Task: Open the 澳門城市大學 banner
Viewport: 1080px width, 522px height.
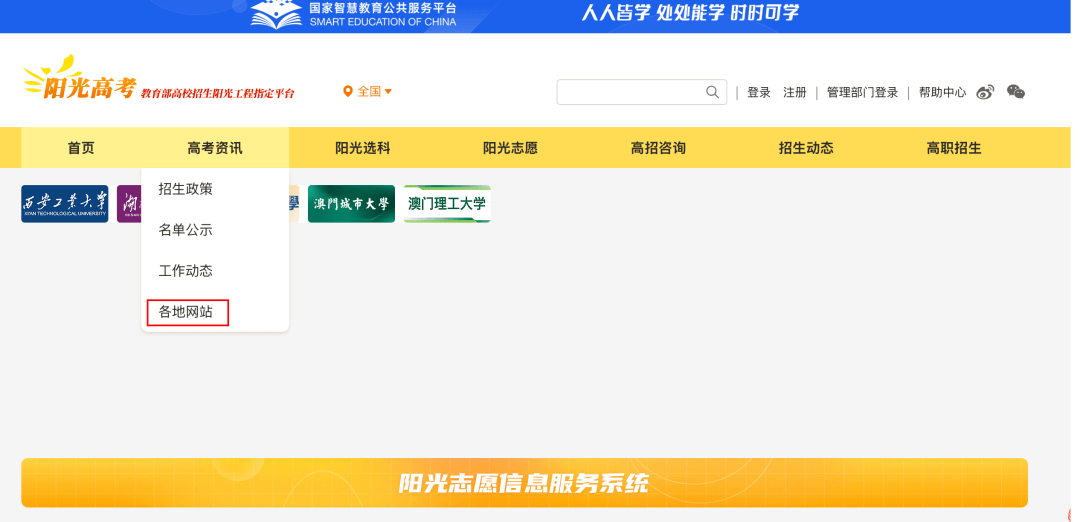Action: tap(351, 204)
